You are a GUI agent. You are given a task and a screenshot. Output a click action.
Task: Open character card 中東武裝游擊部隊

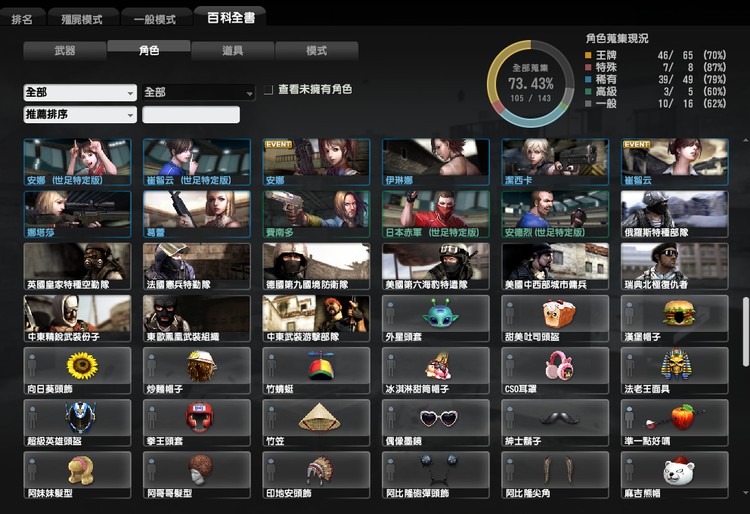click(316, 318)
